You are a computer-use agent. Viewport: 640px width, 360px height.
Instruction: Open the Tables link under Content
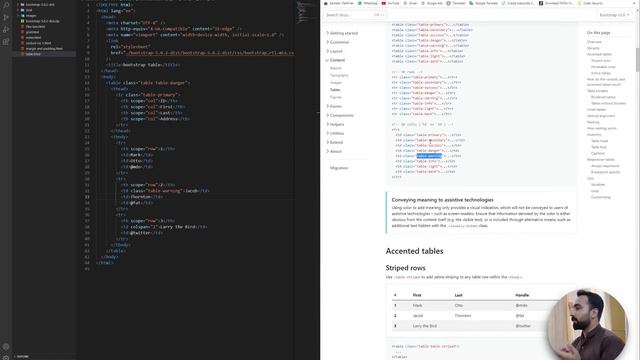(335, 90)
